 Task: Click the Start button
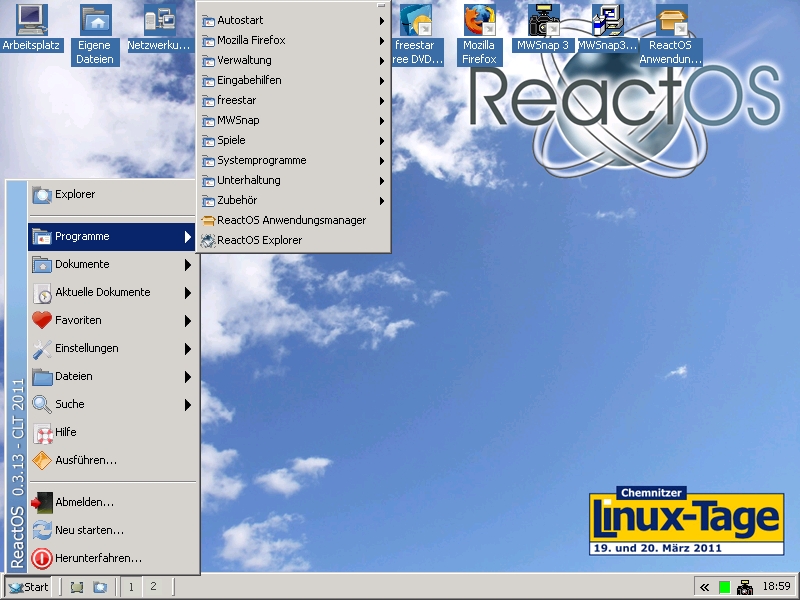[x=28, y=587]
